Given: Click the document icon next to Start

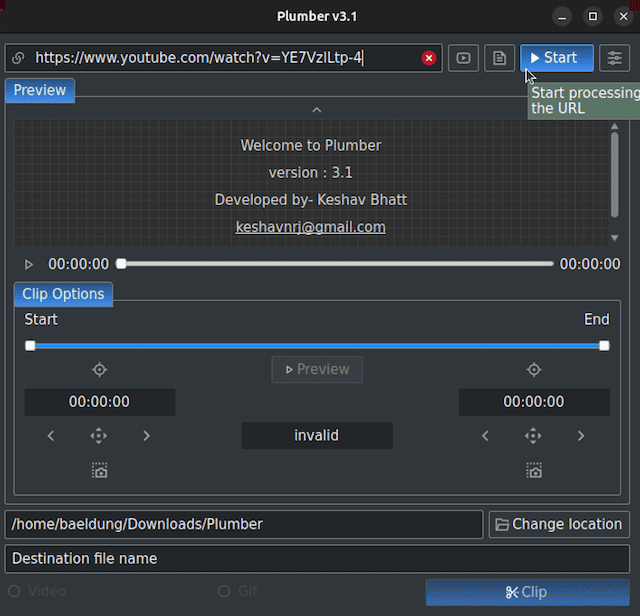Looking at the screenshot, I should (499, 58).
